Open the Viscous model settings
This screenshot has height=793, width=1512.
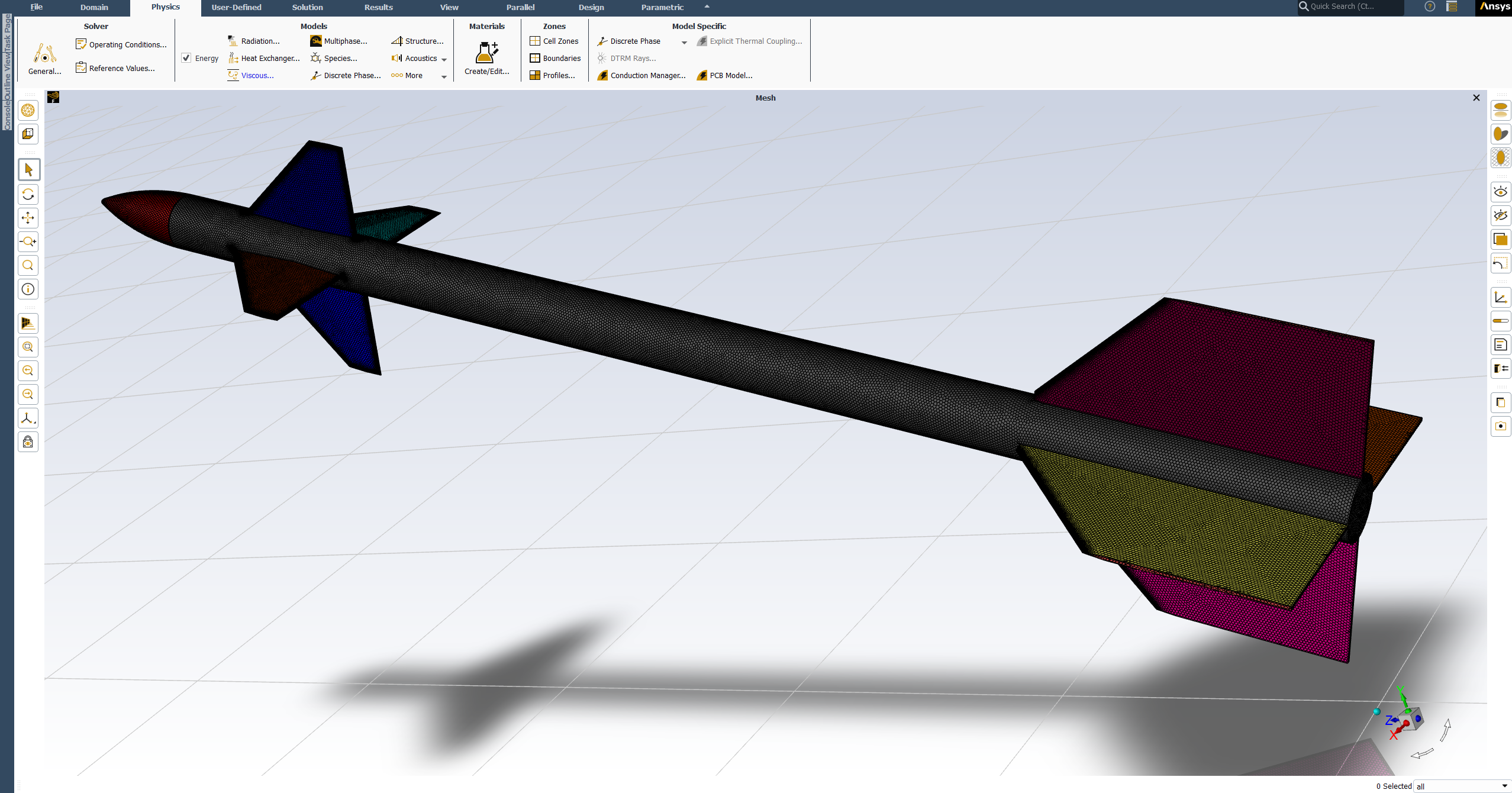(x=251, y=75)
